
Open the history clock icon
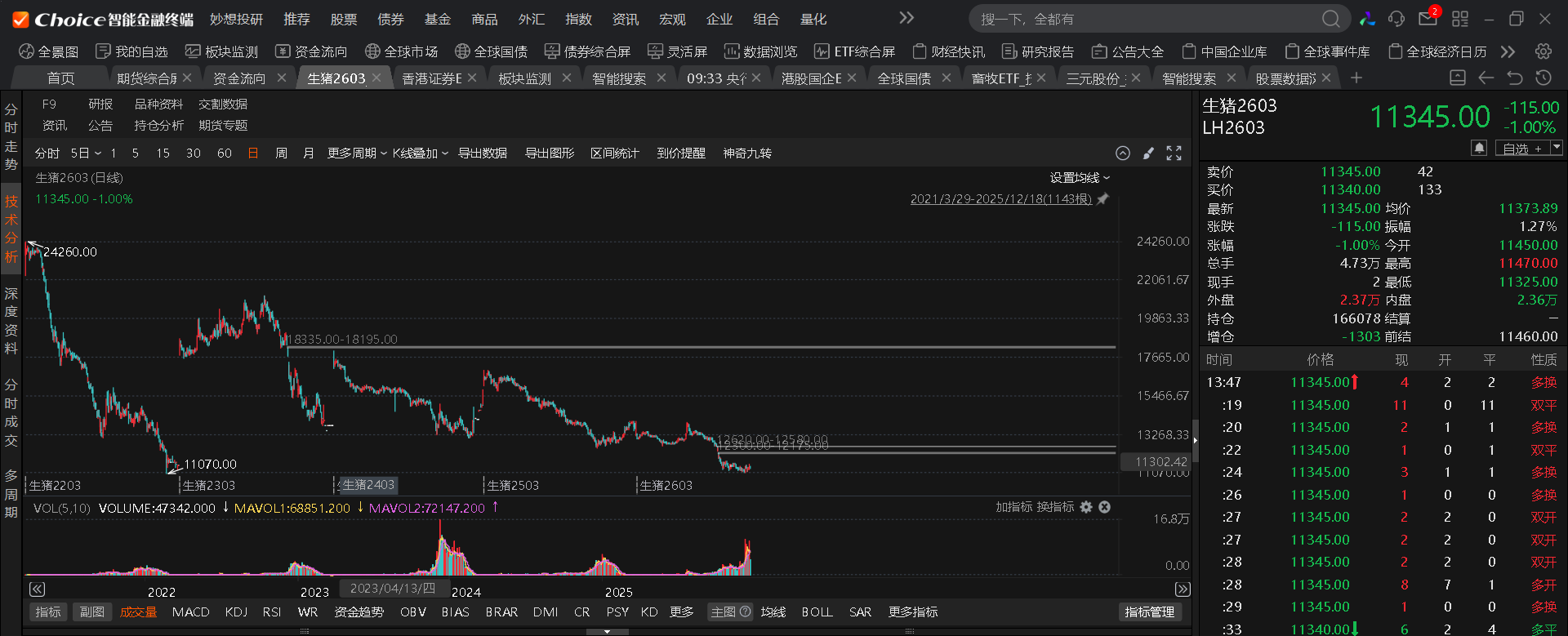pyautogui.click(x=1543, y=78)
